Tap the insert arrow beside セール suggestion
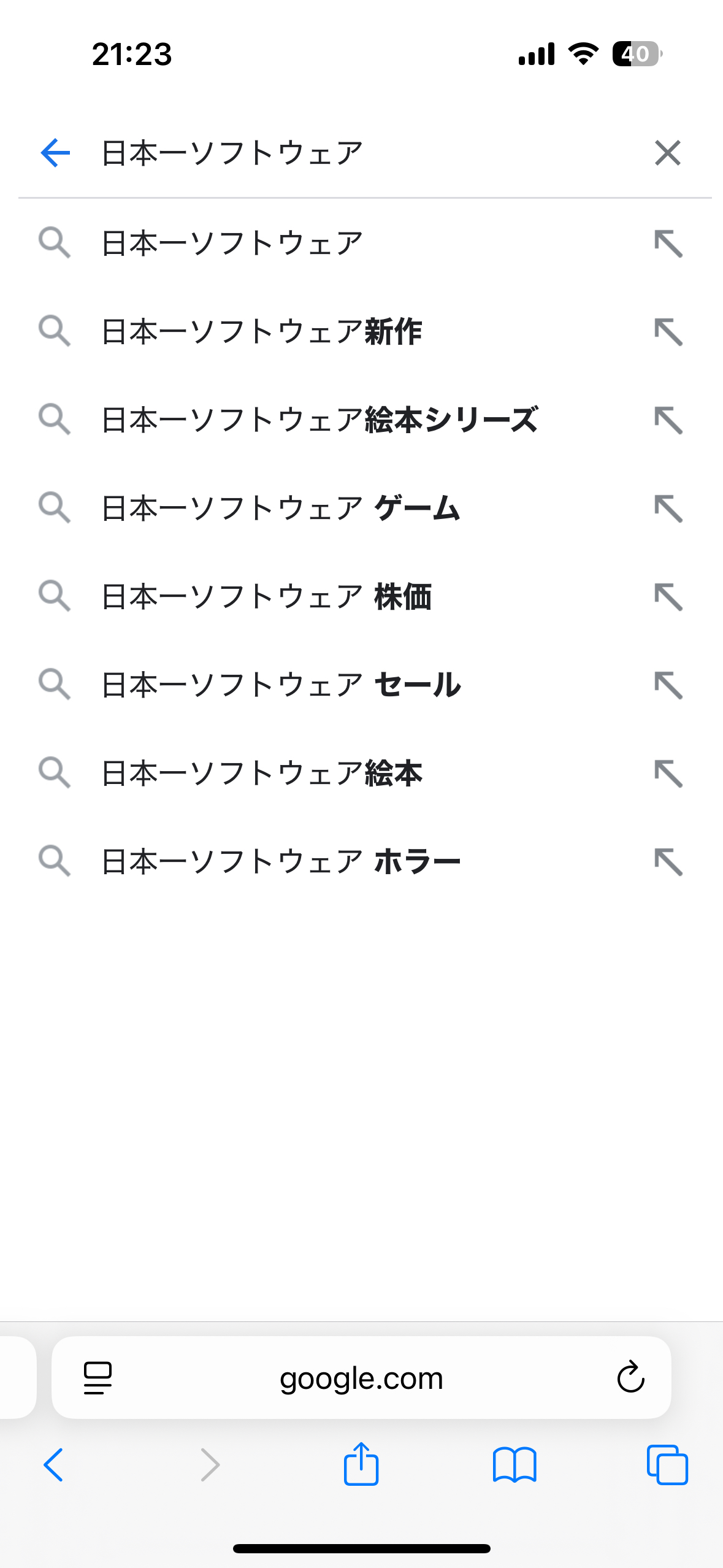The width and height of the screenshot is (723, 1568). [668, 685]
